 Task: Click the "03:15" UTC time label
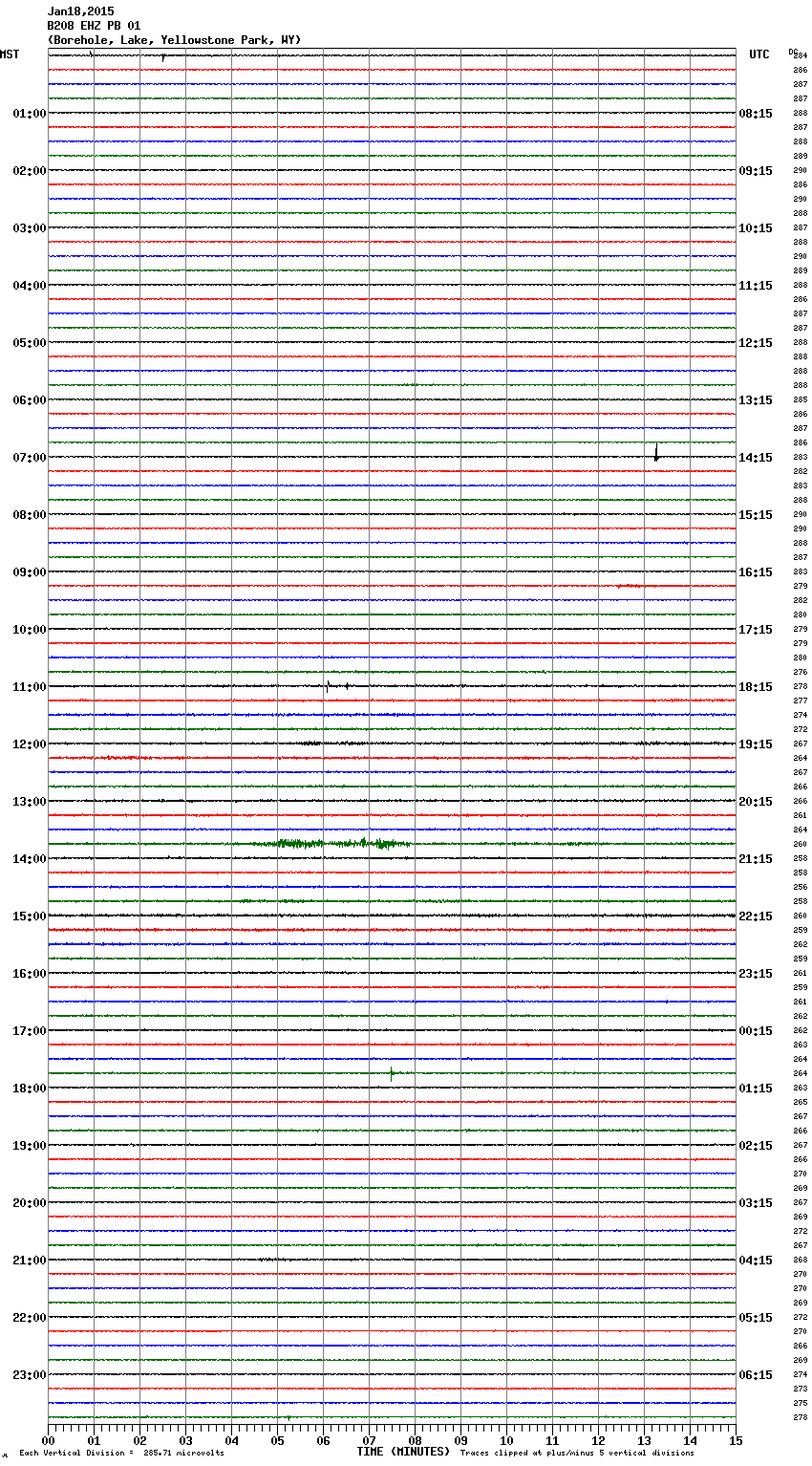click(756, 1203)
